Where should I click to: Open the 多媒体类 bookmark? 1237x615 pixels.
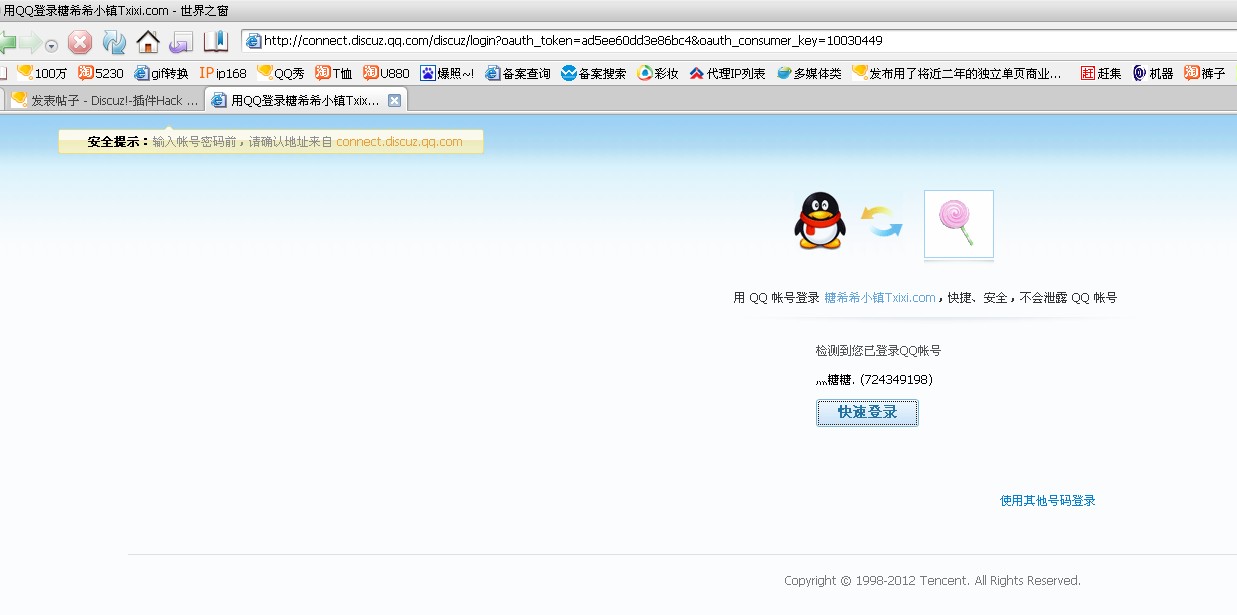click(x=809, y=73)
